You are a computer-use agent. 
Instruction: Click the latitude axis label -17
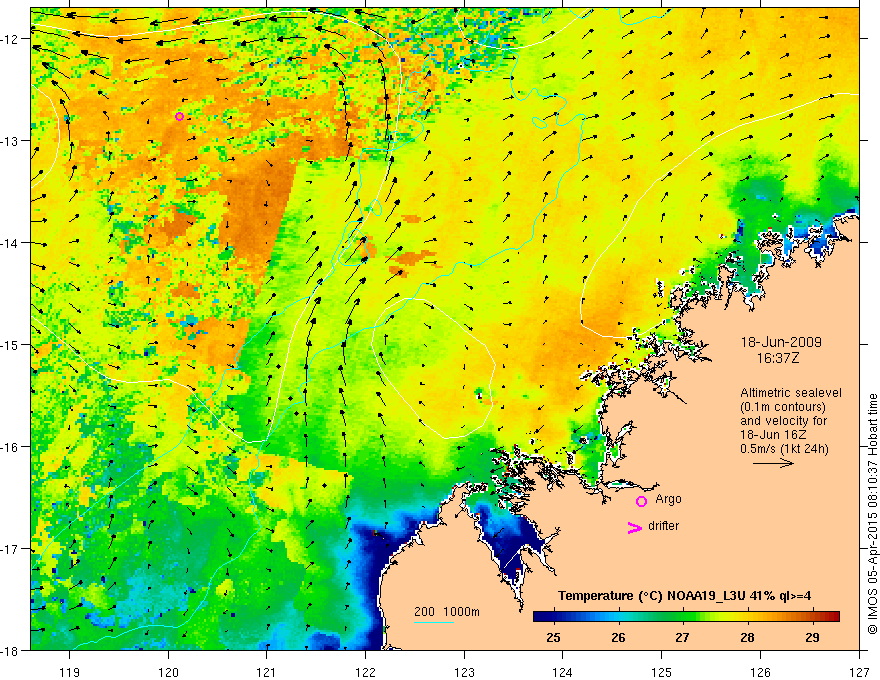[11, 548]
